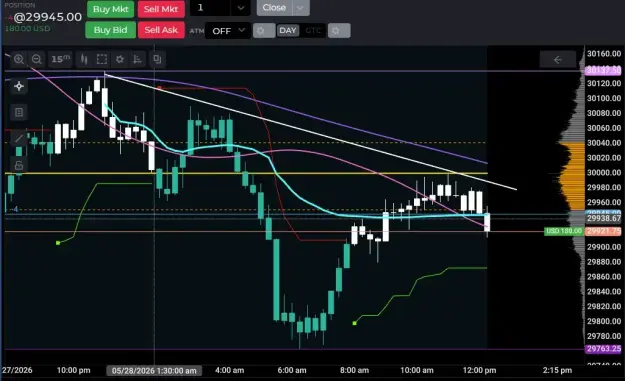The image size is (625, 381).
Task: Select the dashed rectangle selection tool
Action: click(x=102, y=59)
